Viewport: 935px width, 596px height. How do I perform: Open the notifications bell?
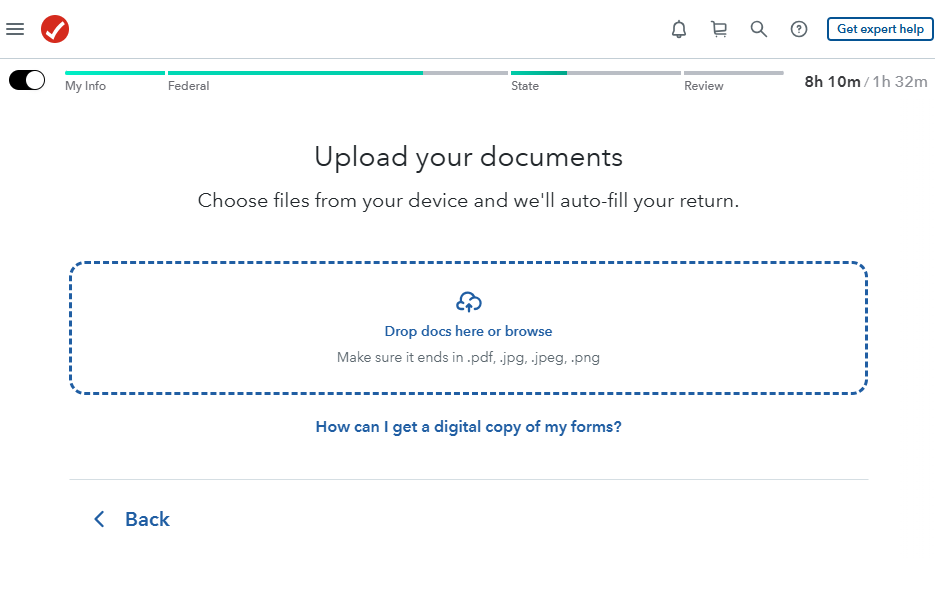pyautogui.click(x=679, y=29)
